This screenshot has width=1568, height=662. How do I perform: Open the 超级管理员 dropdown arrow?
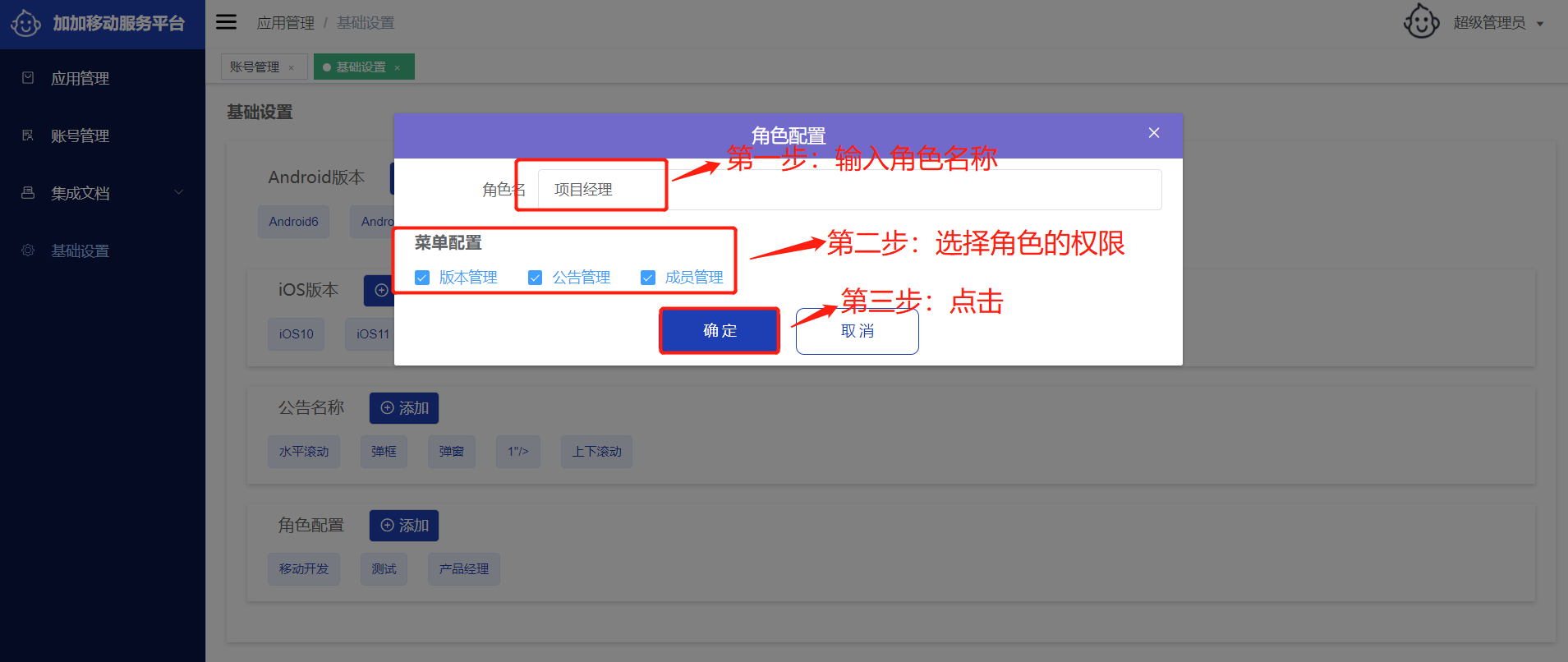(1540, 24)
